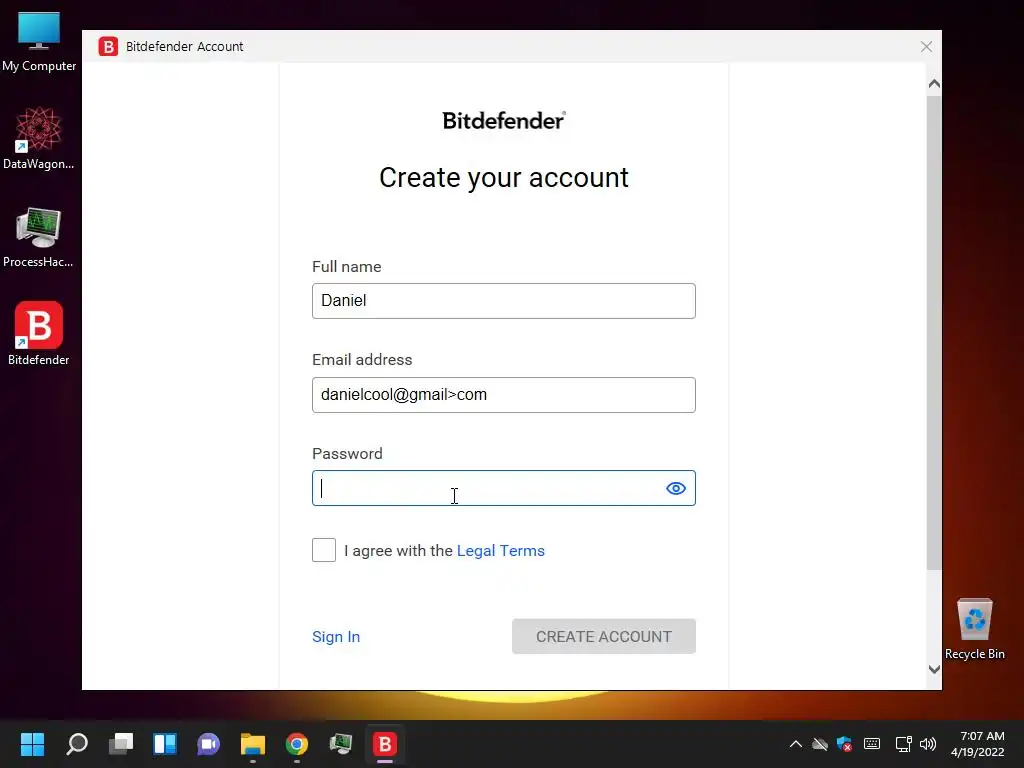Viewport: 1024px width, 768px height.
Task: Show hidden system tray icons
Action: coord(795,744)
